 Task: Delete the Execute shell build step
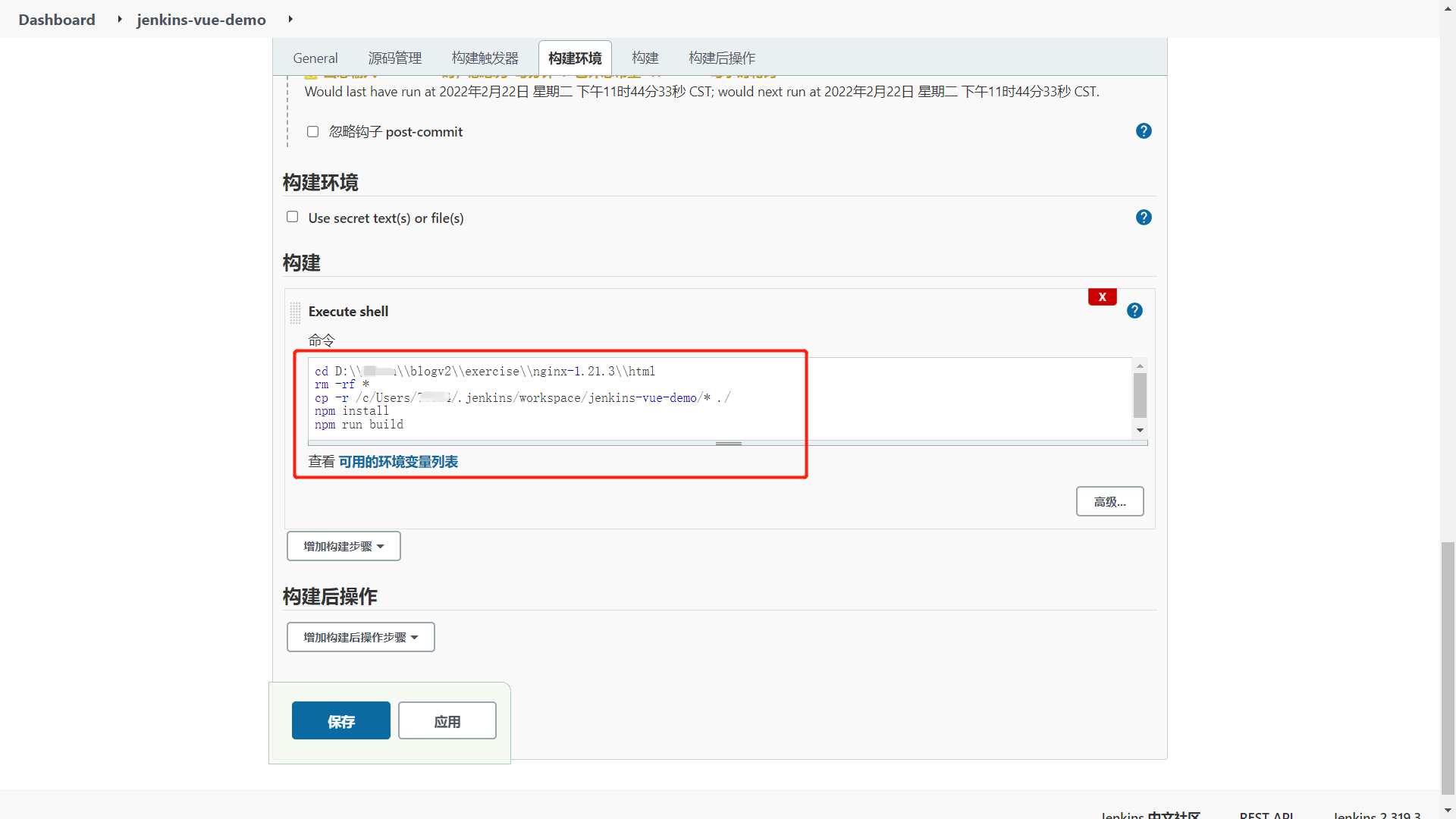1103,297
